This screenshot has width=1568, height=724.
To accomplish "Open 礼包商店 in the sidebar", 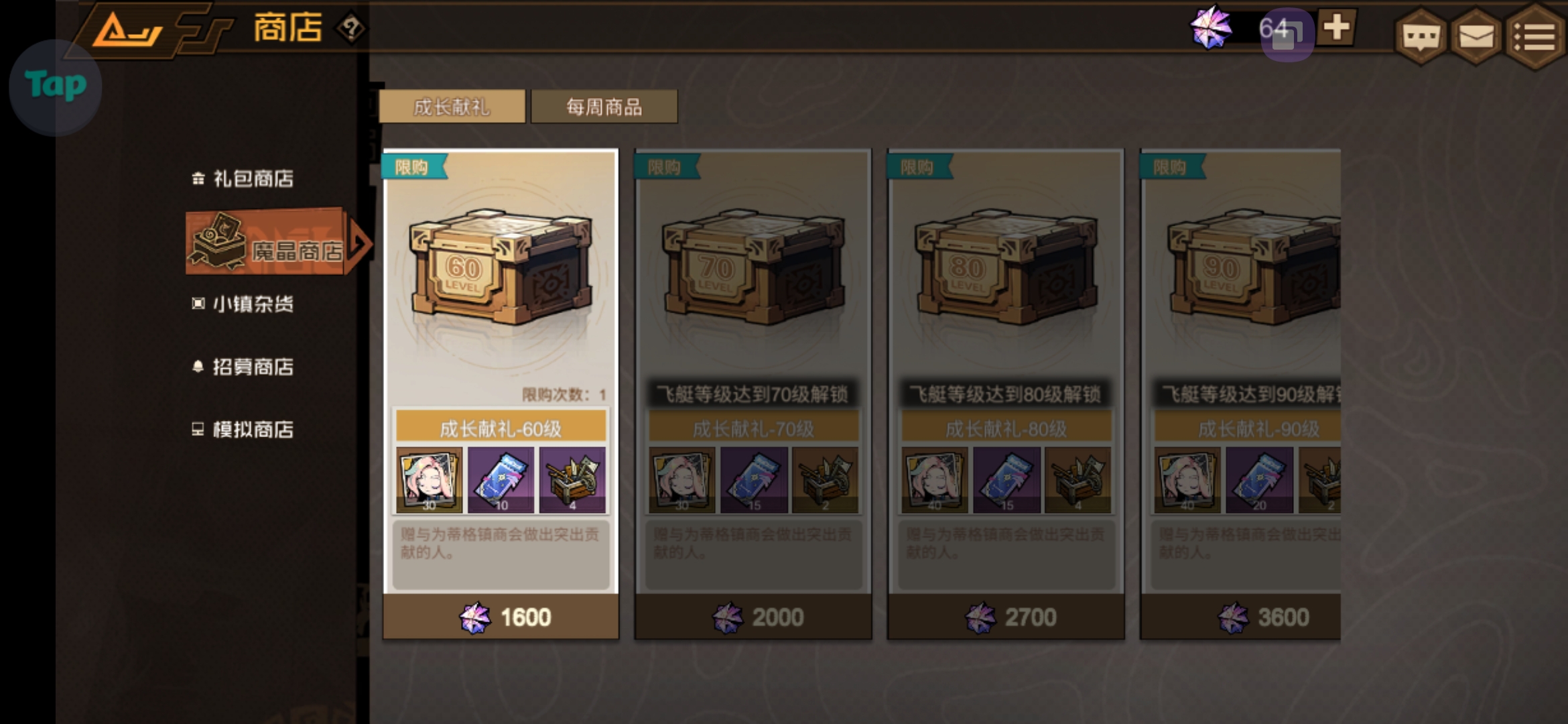I will (244, 178).
